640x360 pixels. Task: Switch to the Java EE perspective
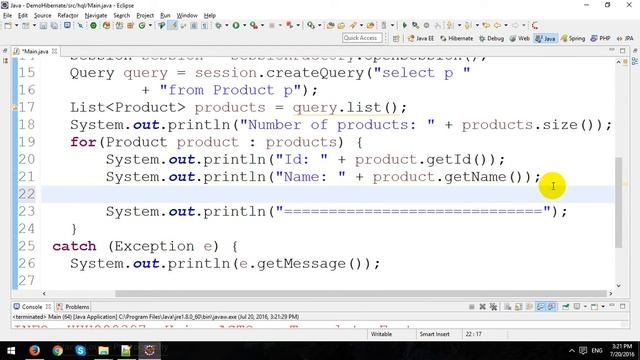pos(421,38)
